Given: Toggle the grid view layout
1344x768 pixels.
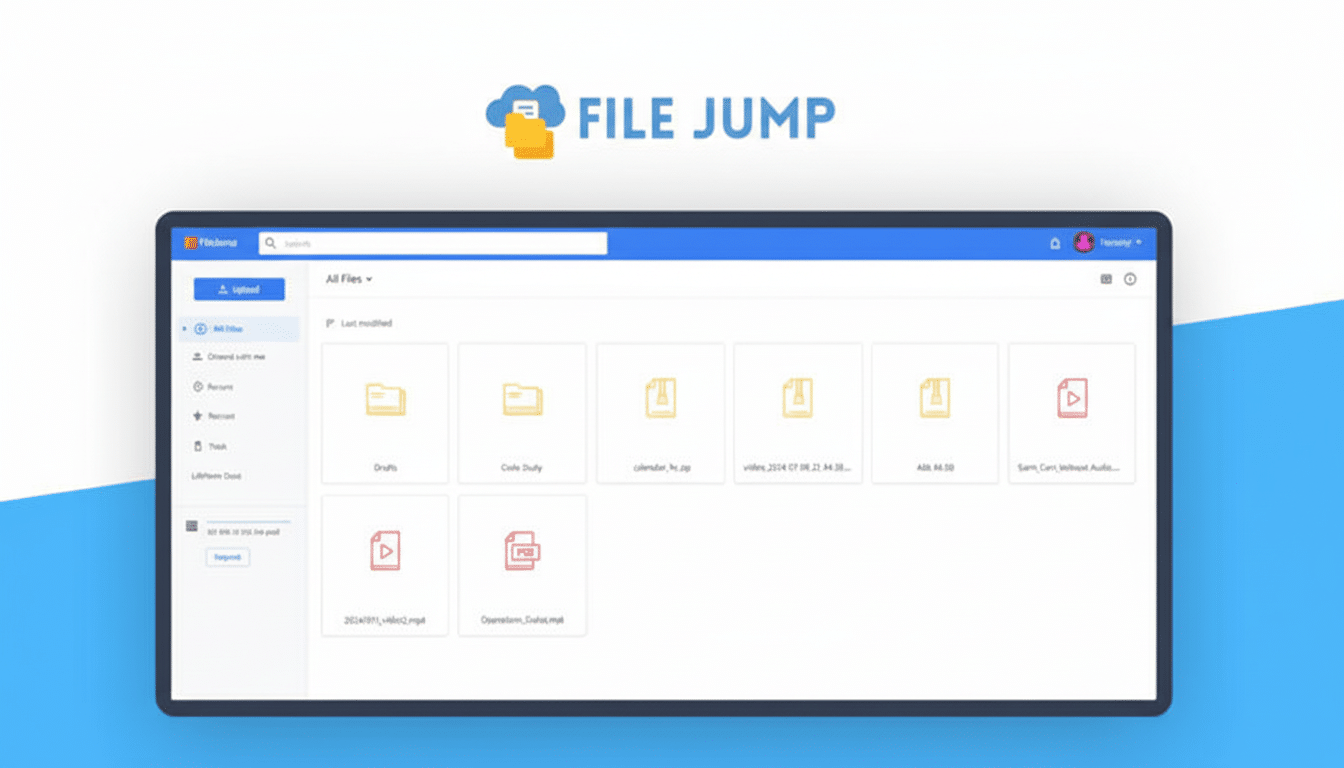Looking at the screenshot, I should pyautogui.click(x=1108, y=280).
